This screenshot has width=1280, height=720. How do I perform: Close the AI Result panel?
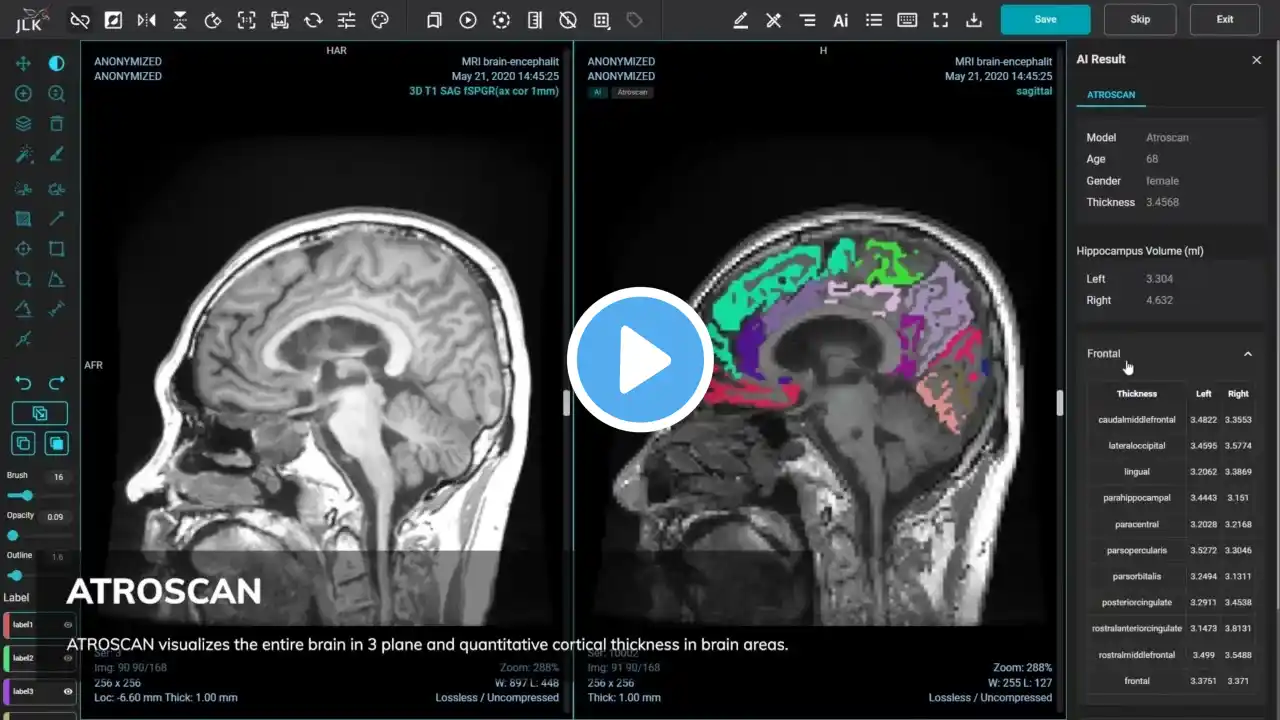point(1257,60)
